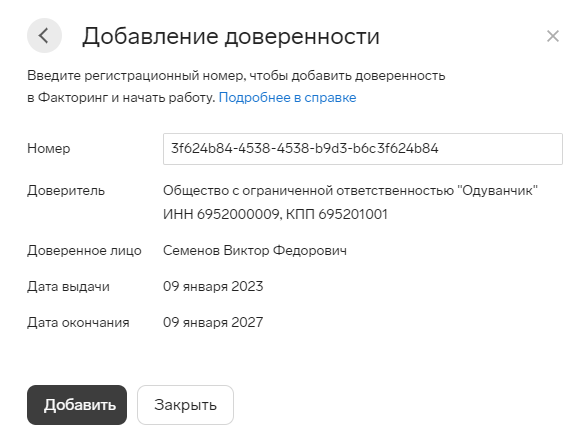Click the 'Дата выдачи' label
588x439 pixels.
tap(68, 286)
